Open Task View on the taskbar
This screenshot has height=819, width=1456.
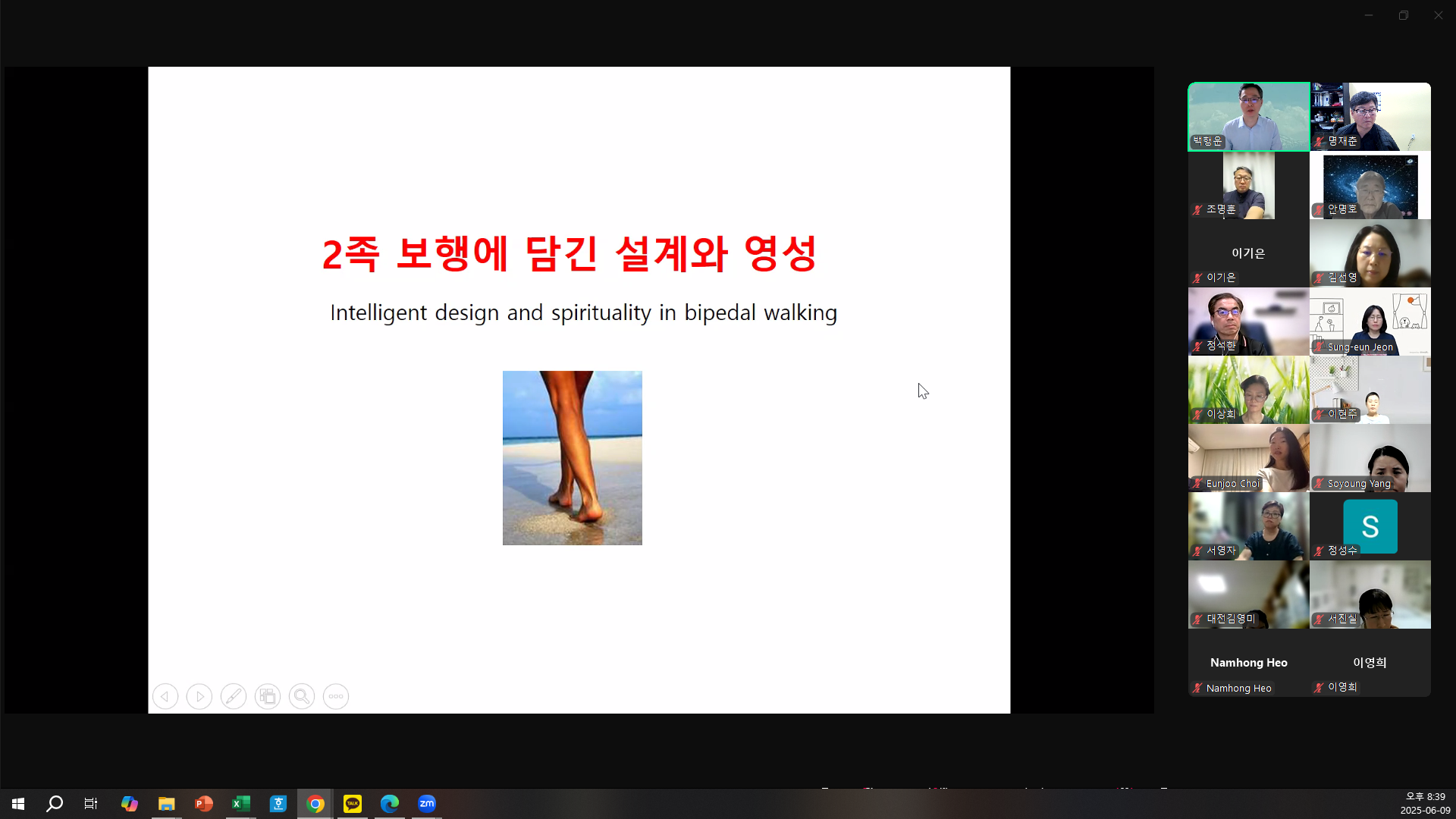(90, 804)
